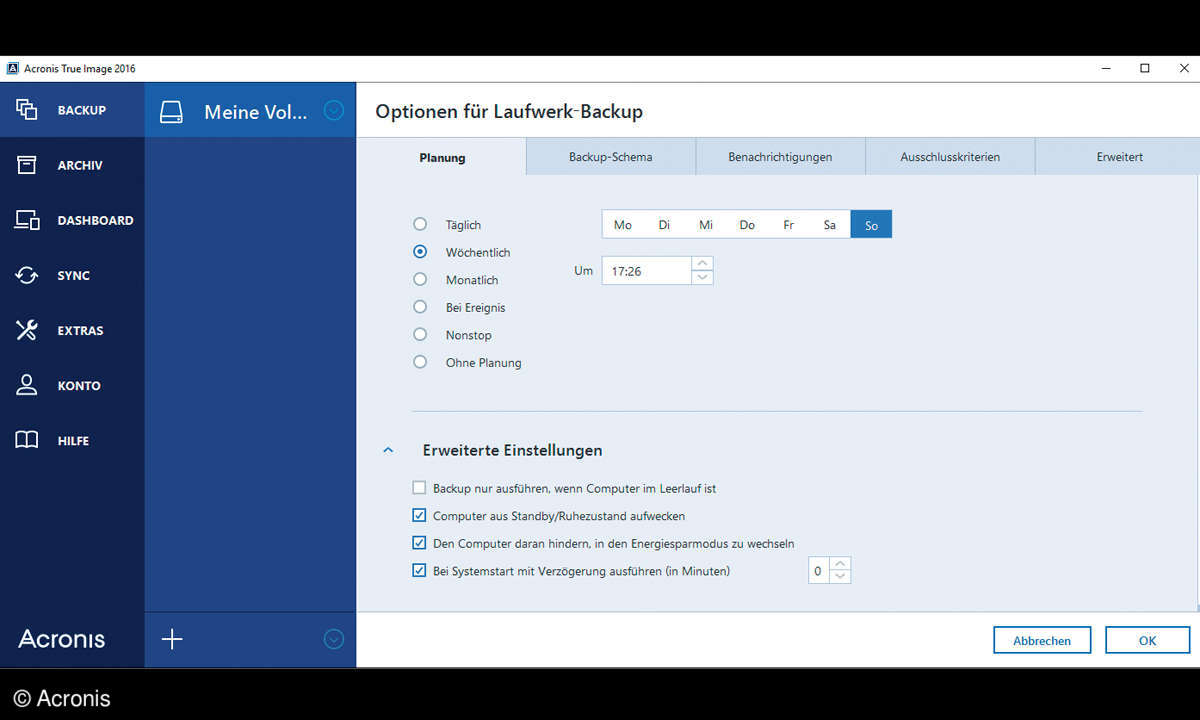
Task: Select the Täglich schedule option
Action: tap(420, 224)
